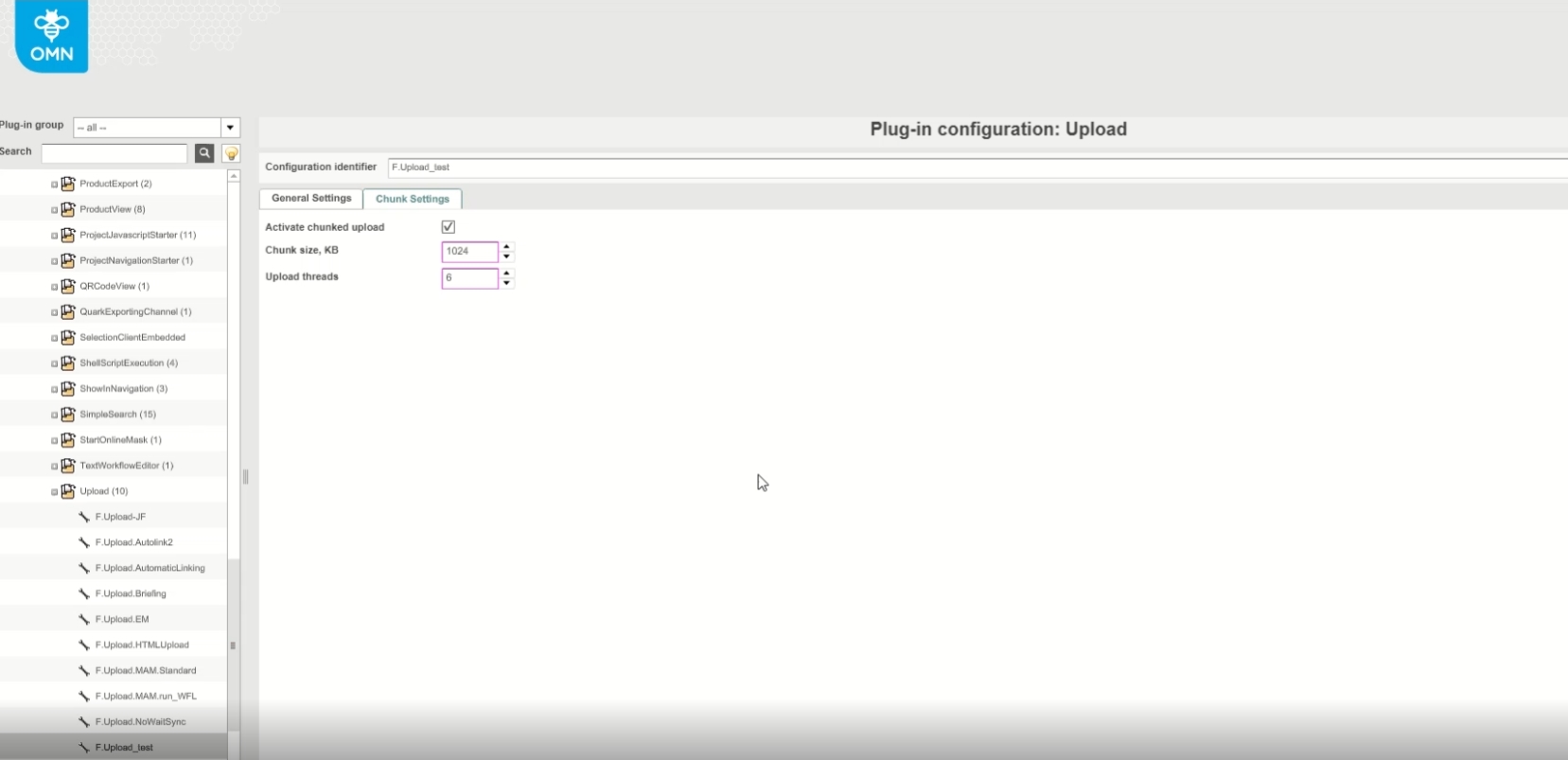The height and width of the screenshot is (760, 1568).
Task: Click the wrench icon for F.Upload.Autolink2
Action: 84,542
